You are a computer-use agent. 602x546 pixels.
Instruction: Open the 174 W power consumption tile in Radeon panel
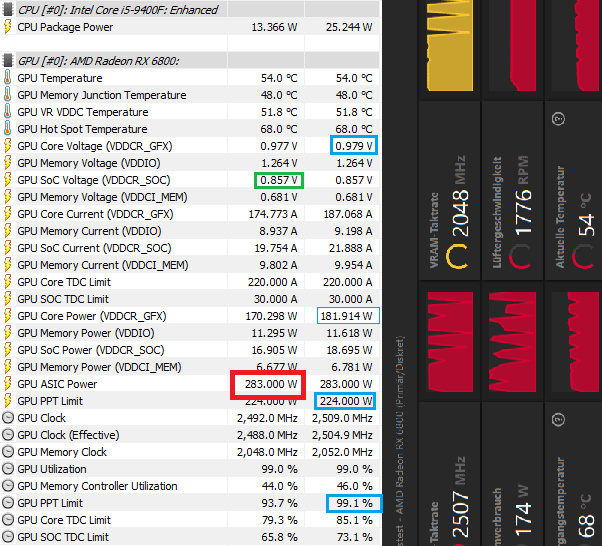(x=512, y=474)
